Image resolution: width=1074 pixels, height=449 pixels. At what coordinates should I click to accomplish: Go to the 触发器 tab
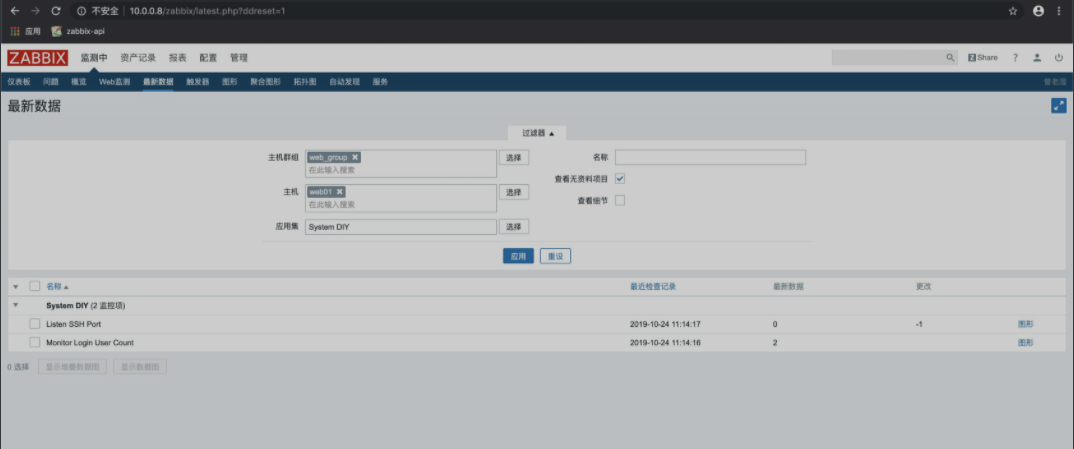point(197,82)
